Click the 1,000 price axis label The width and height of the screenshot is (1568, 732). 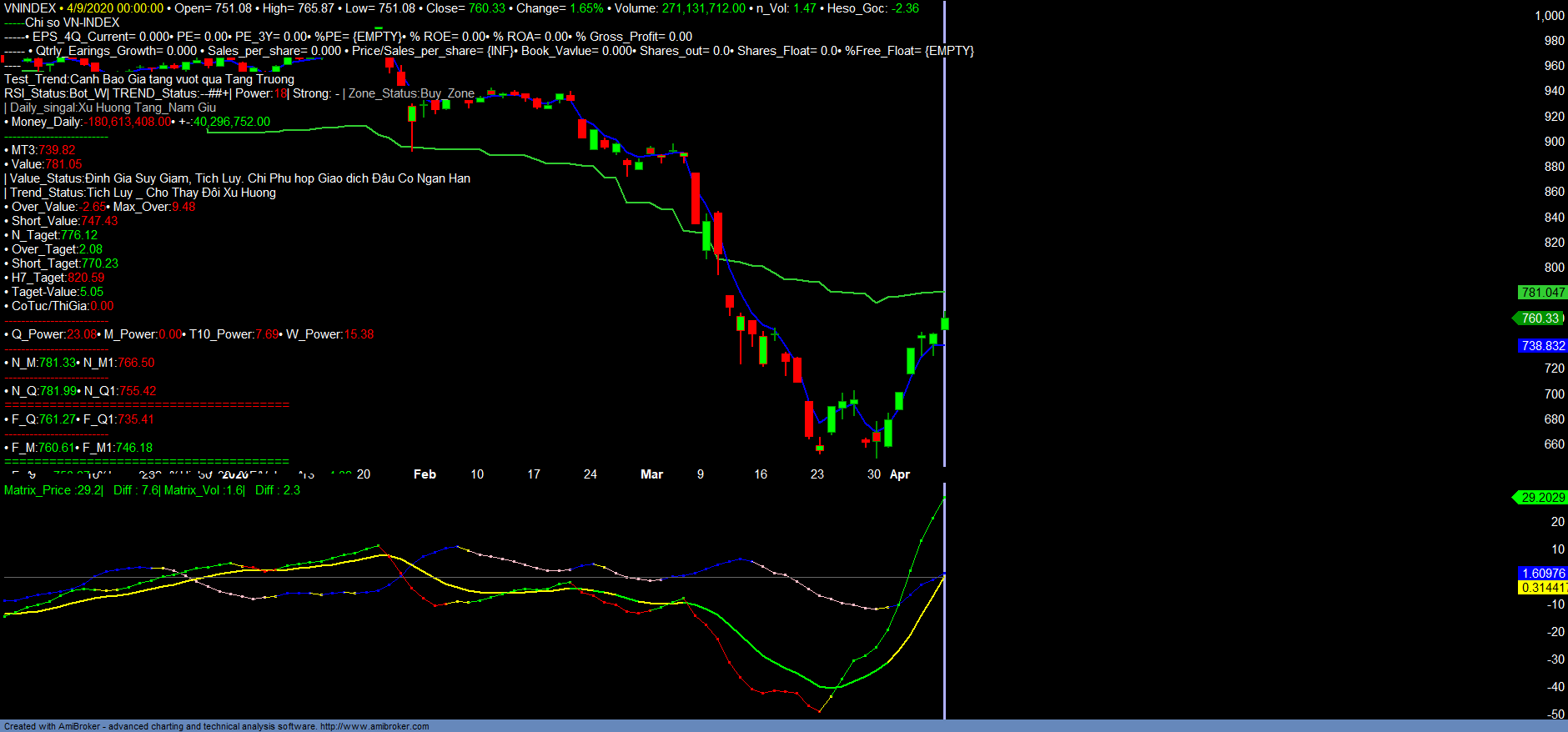(1549, 16)
